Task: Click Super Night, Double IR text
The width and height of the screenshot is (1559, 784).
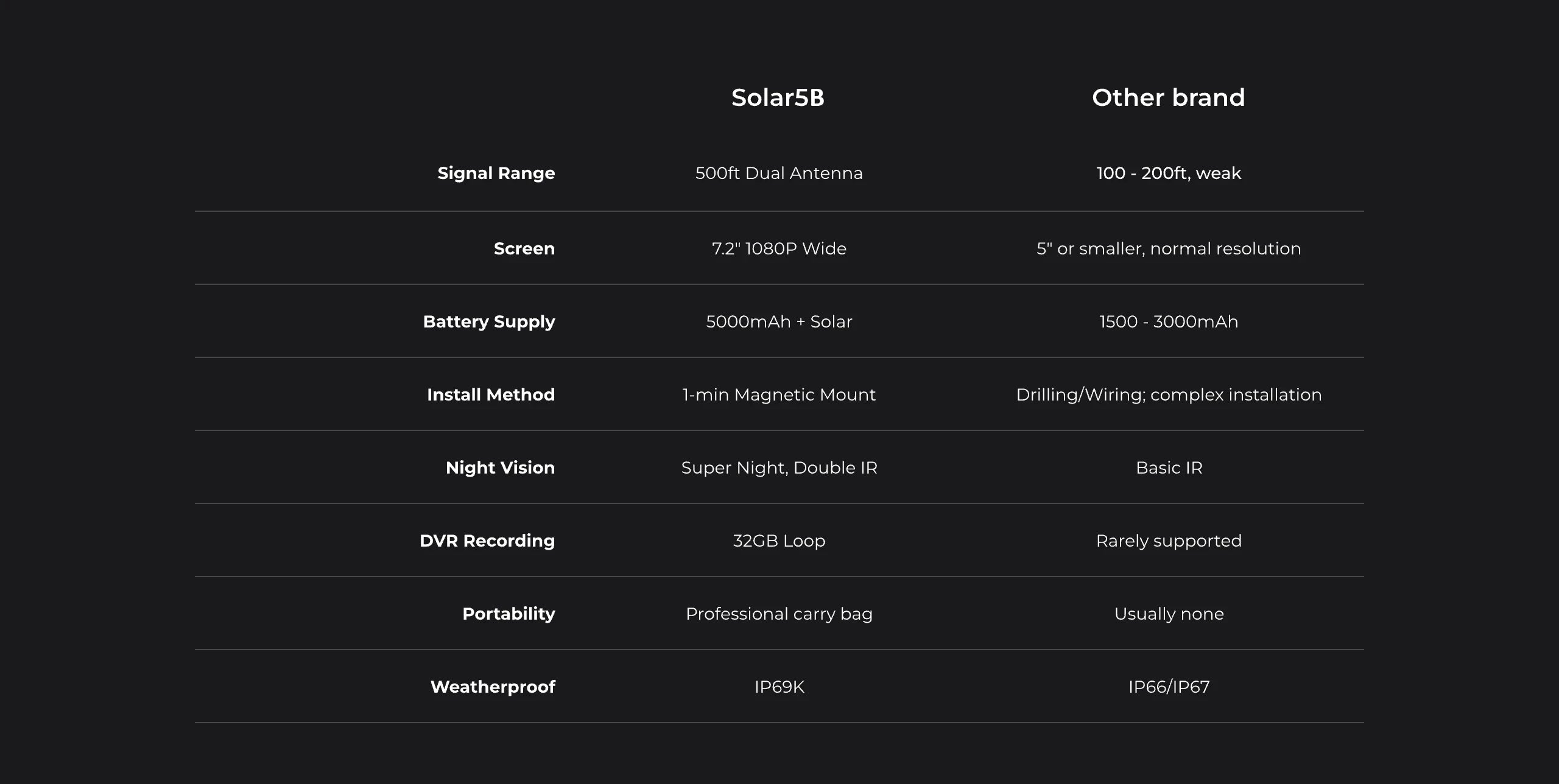Action: pos(779,467)
